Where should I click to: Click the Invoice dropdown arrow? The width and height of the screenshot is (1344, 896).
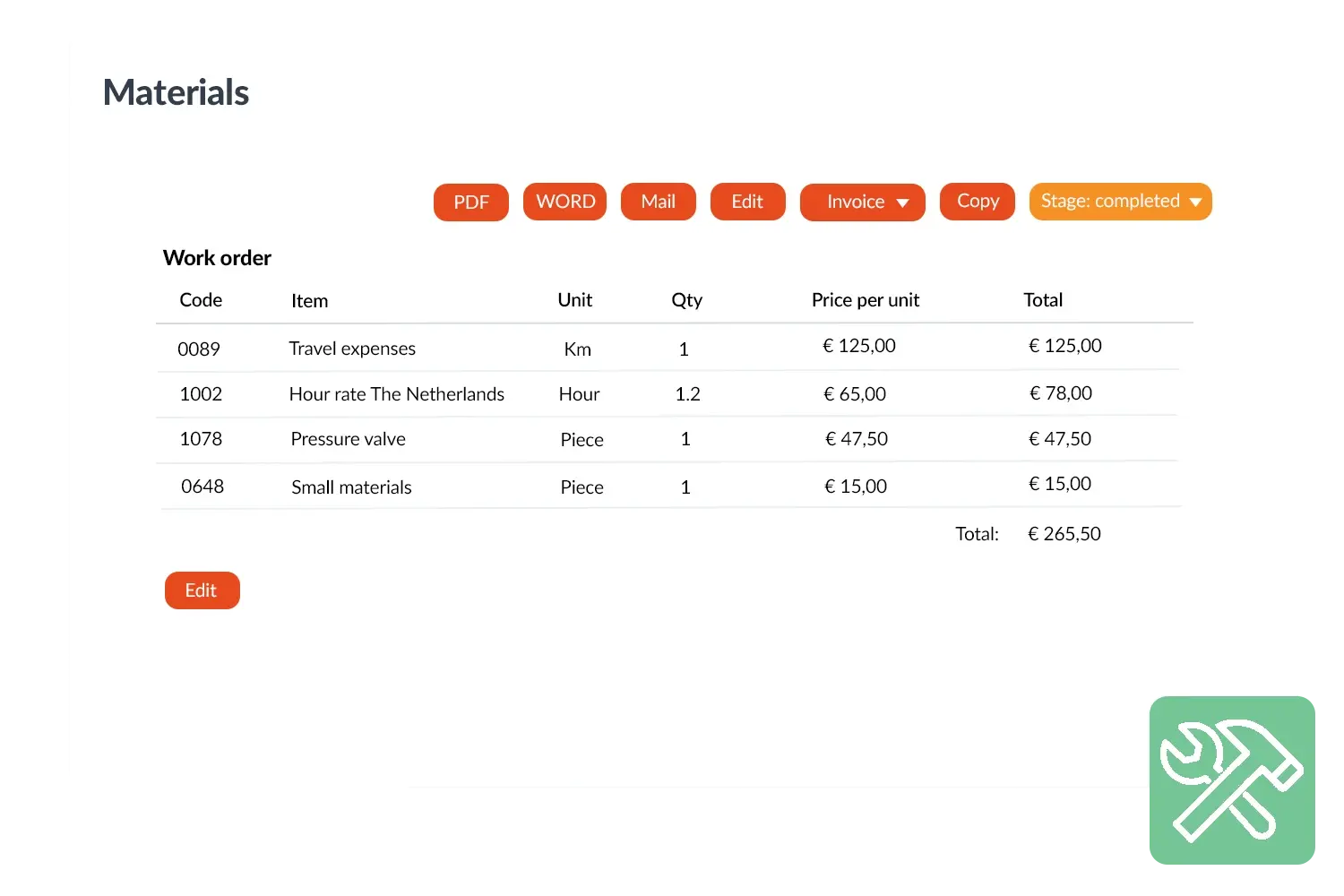coord(903,203)
